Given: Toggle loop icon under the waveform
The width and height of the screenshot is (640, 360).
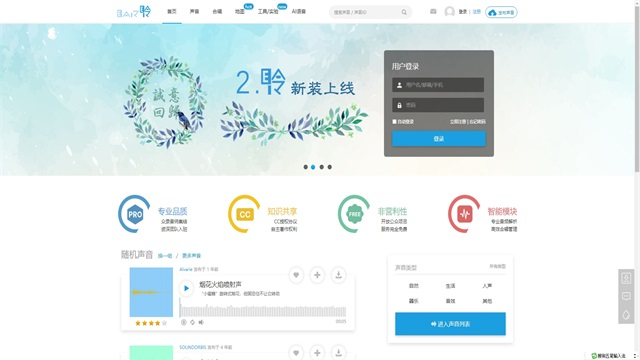Looking at the screenshot, I should [x=192, y=322].
